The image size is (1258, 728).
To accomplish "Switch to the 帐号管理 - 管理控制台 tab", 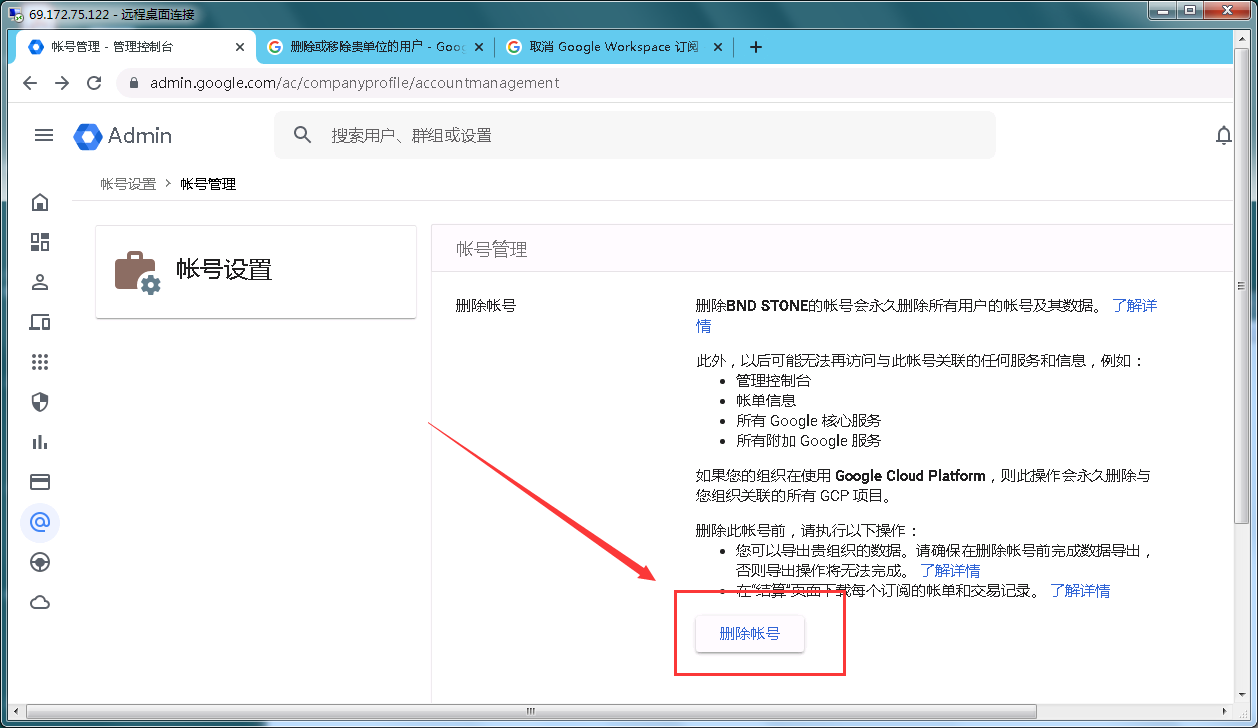I will pyautogui.click(x=138, y=47).
